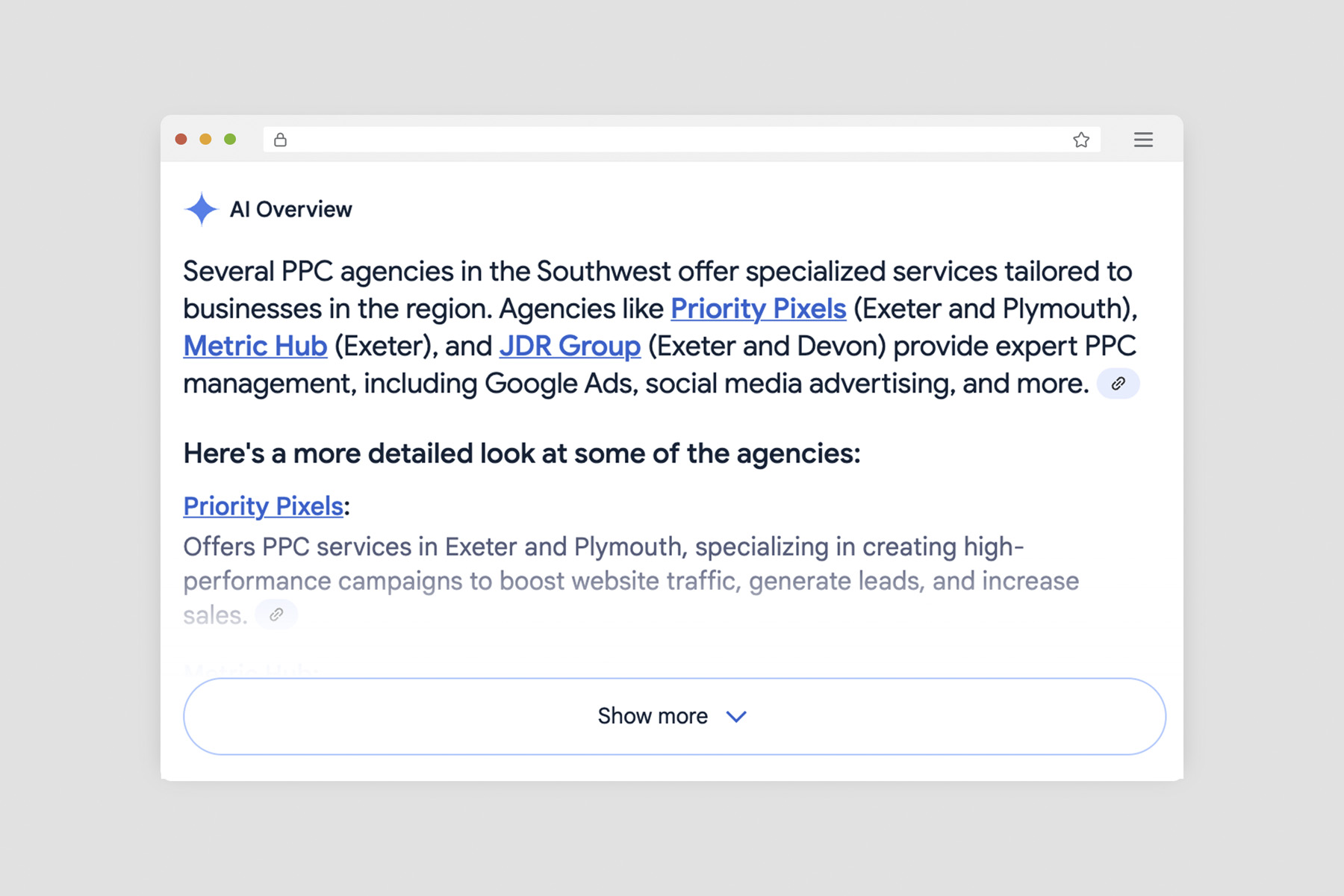Click the AI Overview sparkle icon
Screen dimensions: 1344x896
tap(200, 209)
